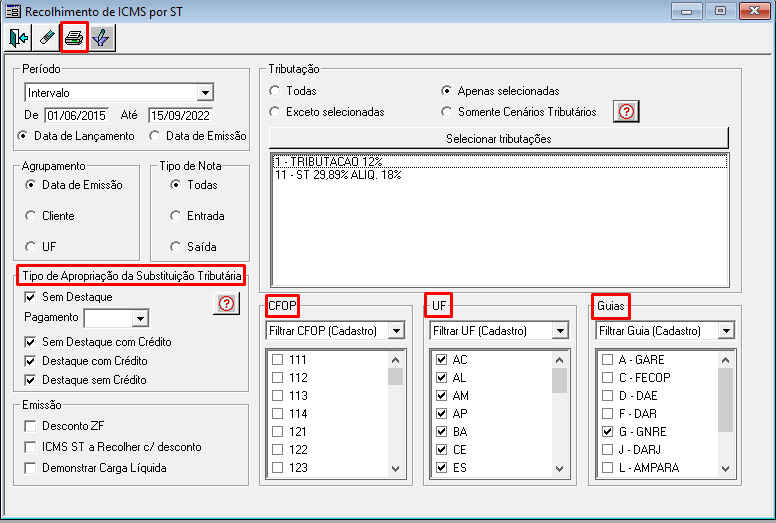Check J - DARJ guia
This screenshot has width=776, height=523.
click(607, 450)
